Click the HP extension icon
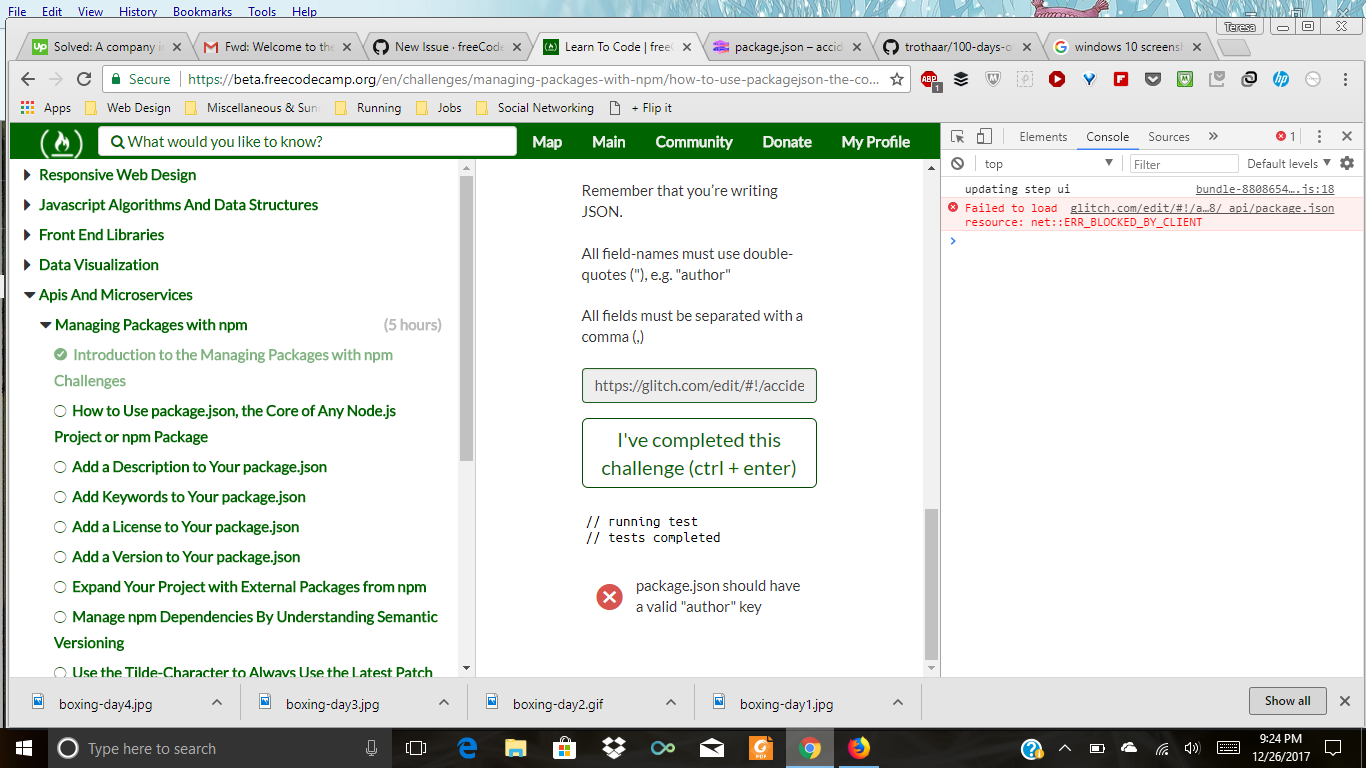 coord(1281,79)
